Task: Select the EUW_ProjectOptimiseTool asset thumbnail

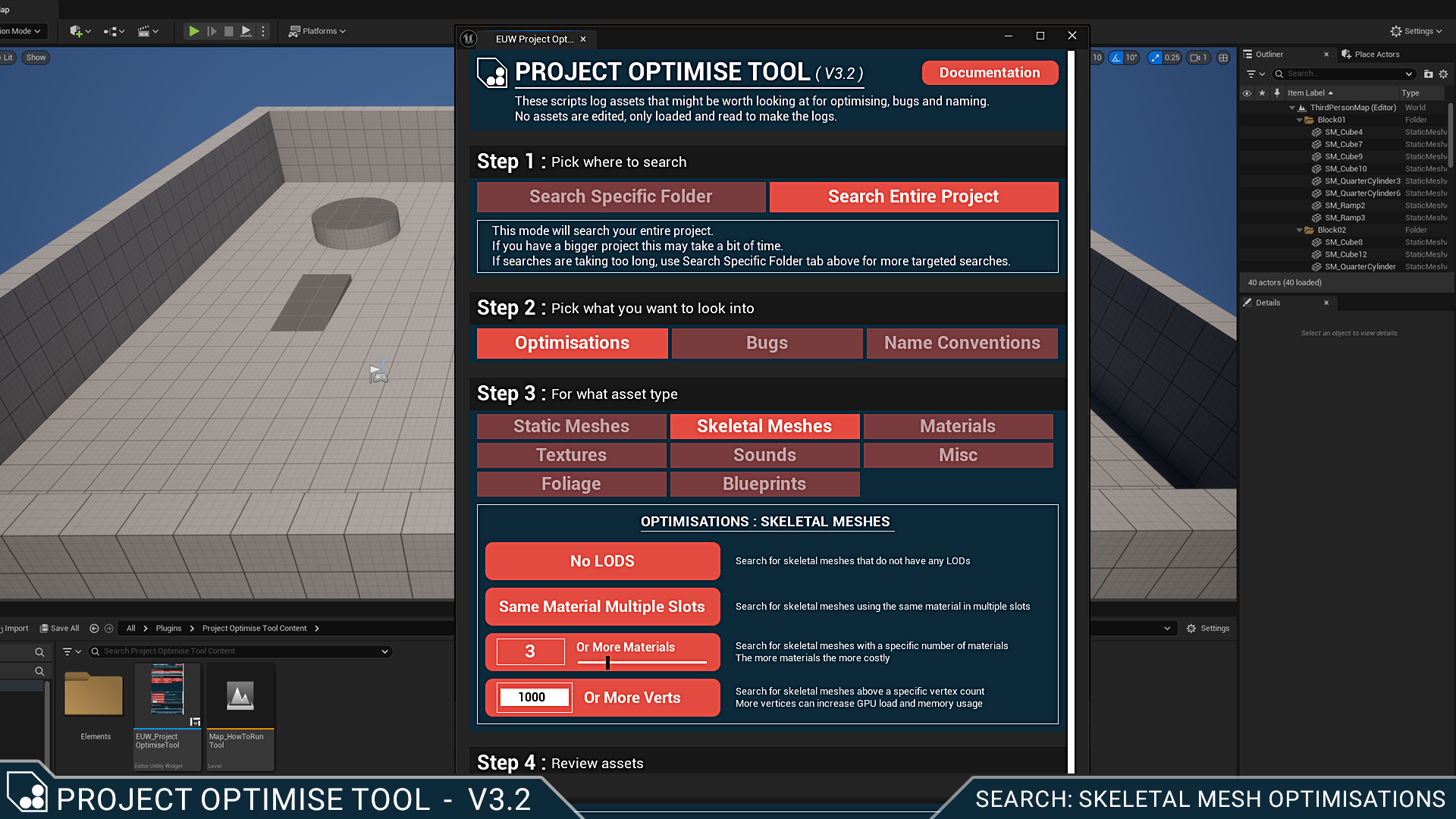Action: pos(167,717)
